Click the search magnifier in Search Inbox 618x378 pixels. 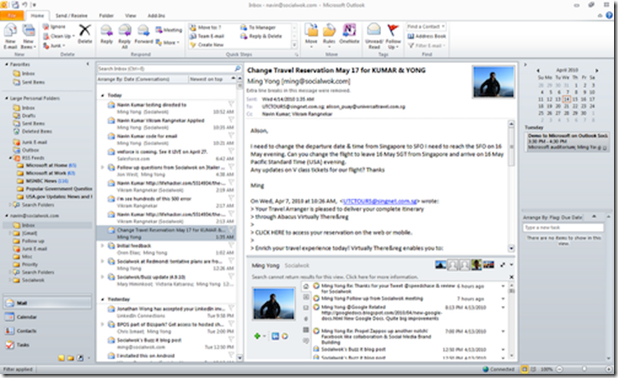click(238, 69)
